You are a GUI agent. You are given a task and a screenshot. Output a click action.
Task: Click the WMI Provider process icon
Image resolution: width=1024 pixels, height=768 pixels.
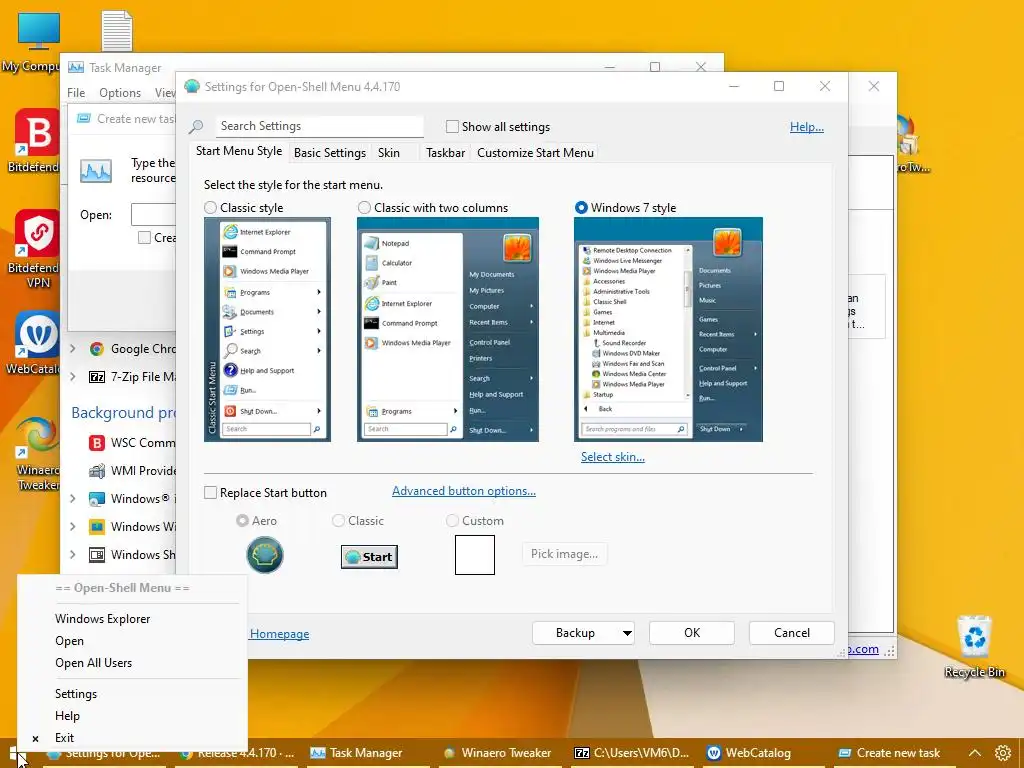point(97,471)
